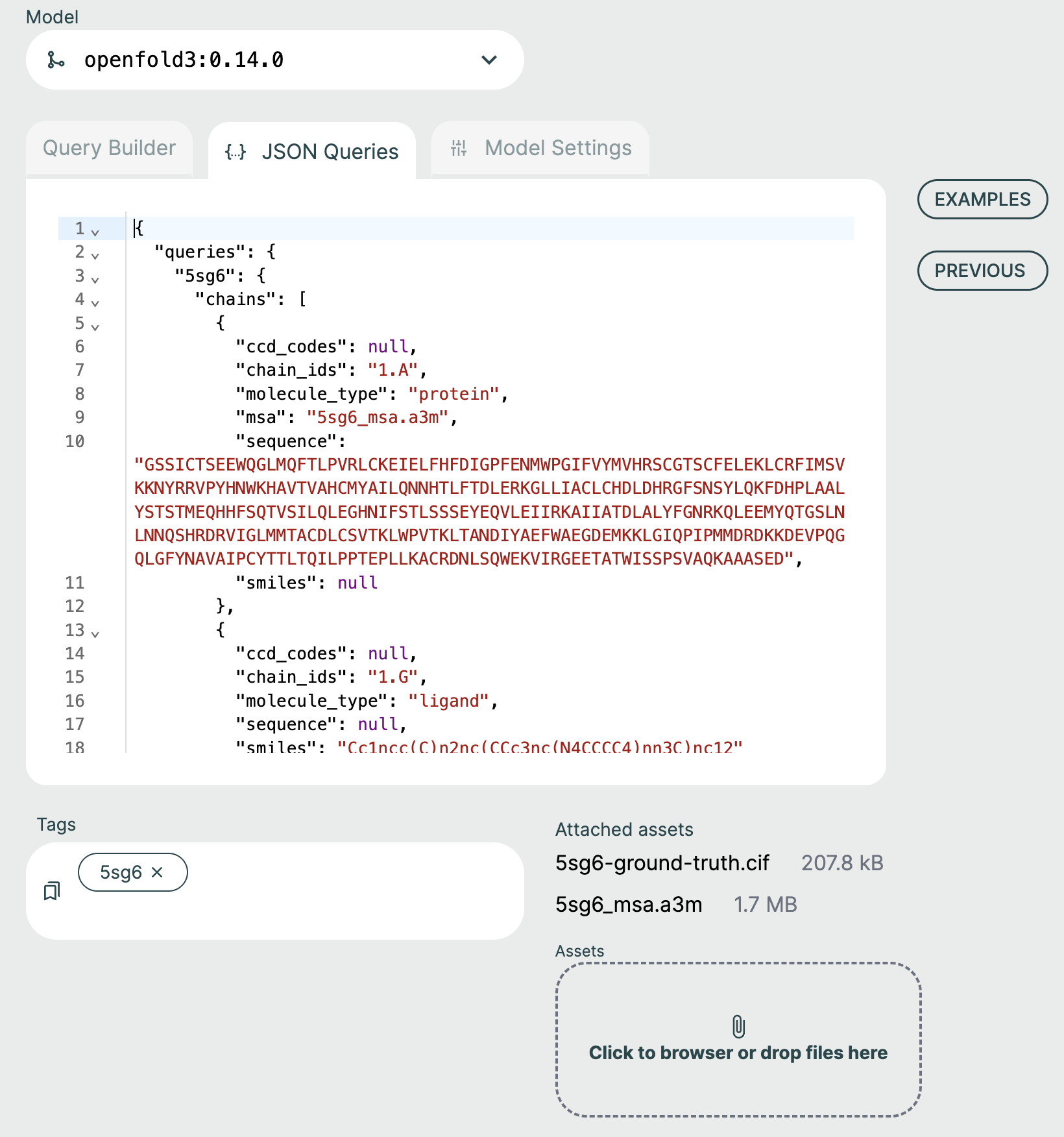Click the sliders icon on Model Settings
This screenshot has width=1064, height=1137.
pos(459,149)
